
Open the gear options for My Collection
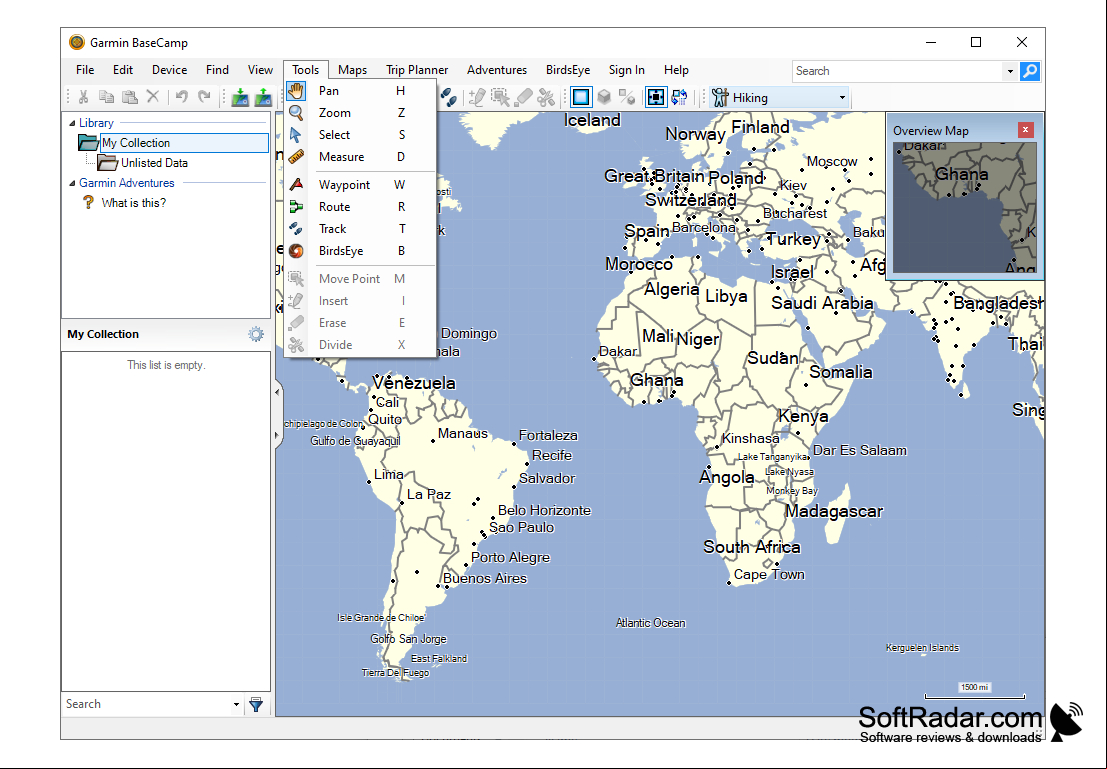pos(256,334)
